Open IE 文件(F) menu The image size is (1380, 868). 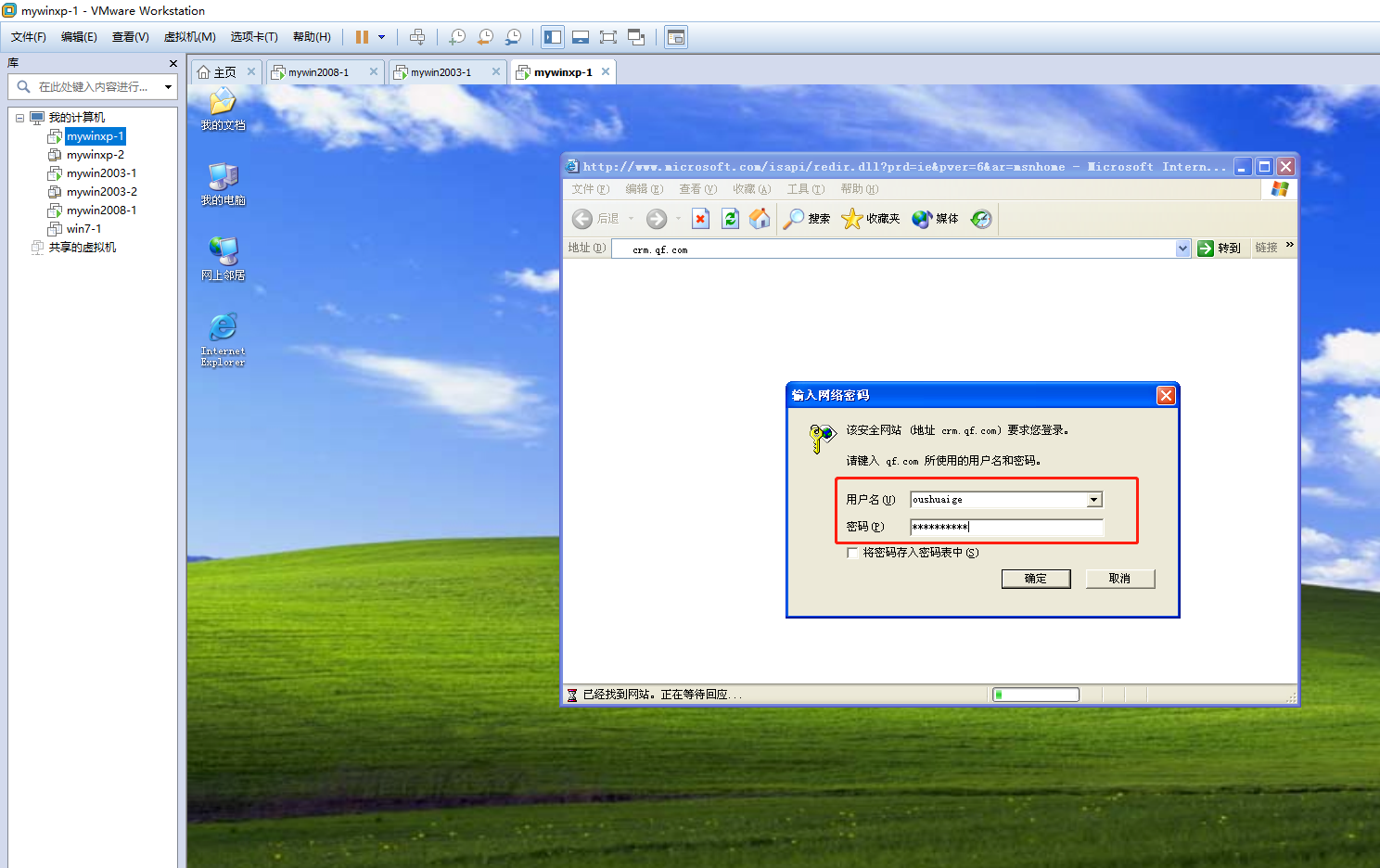click(x=590, y=189)
